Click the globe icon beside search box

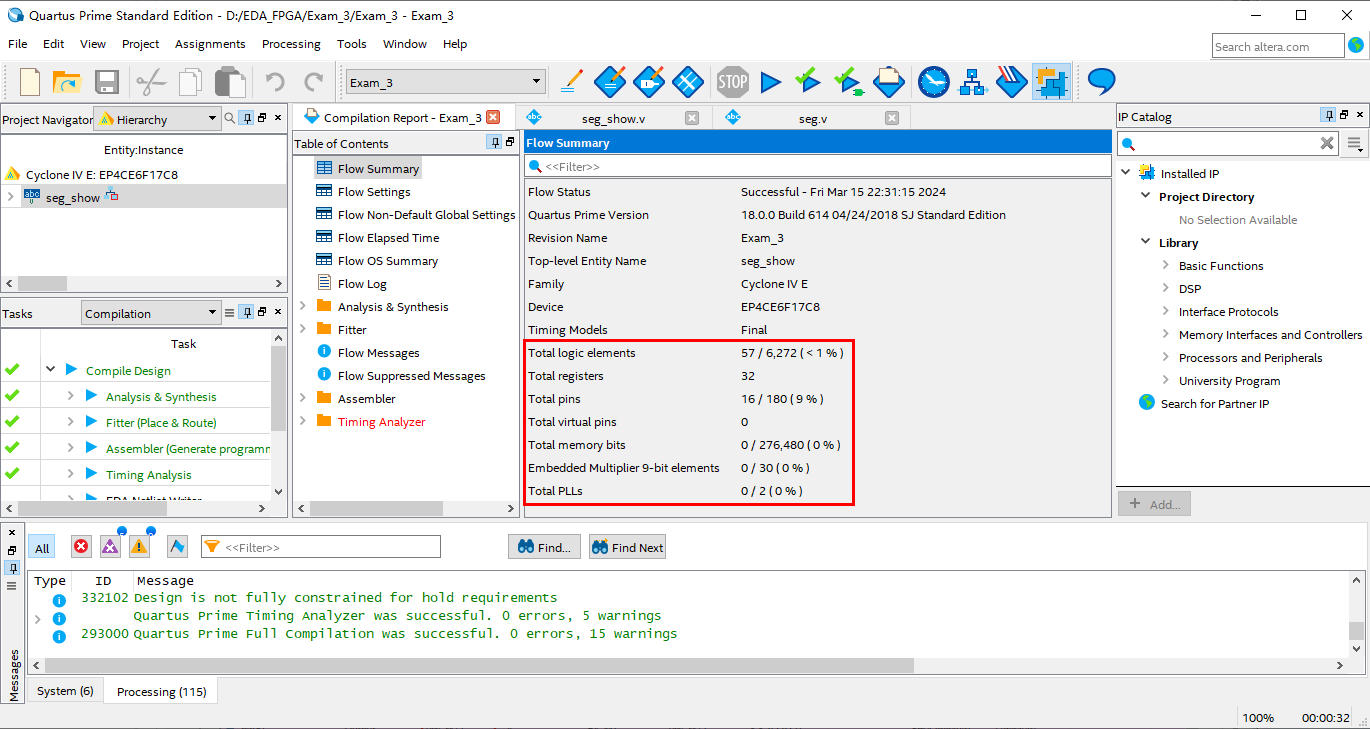[x=1356, y=46]
